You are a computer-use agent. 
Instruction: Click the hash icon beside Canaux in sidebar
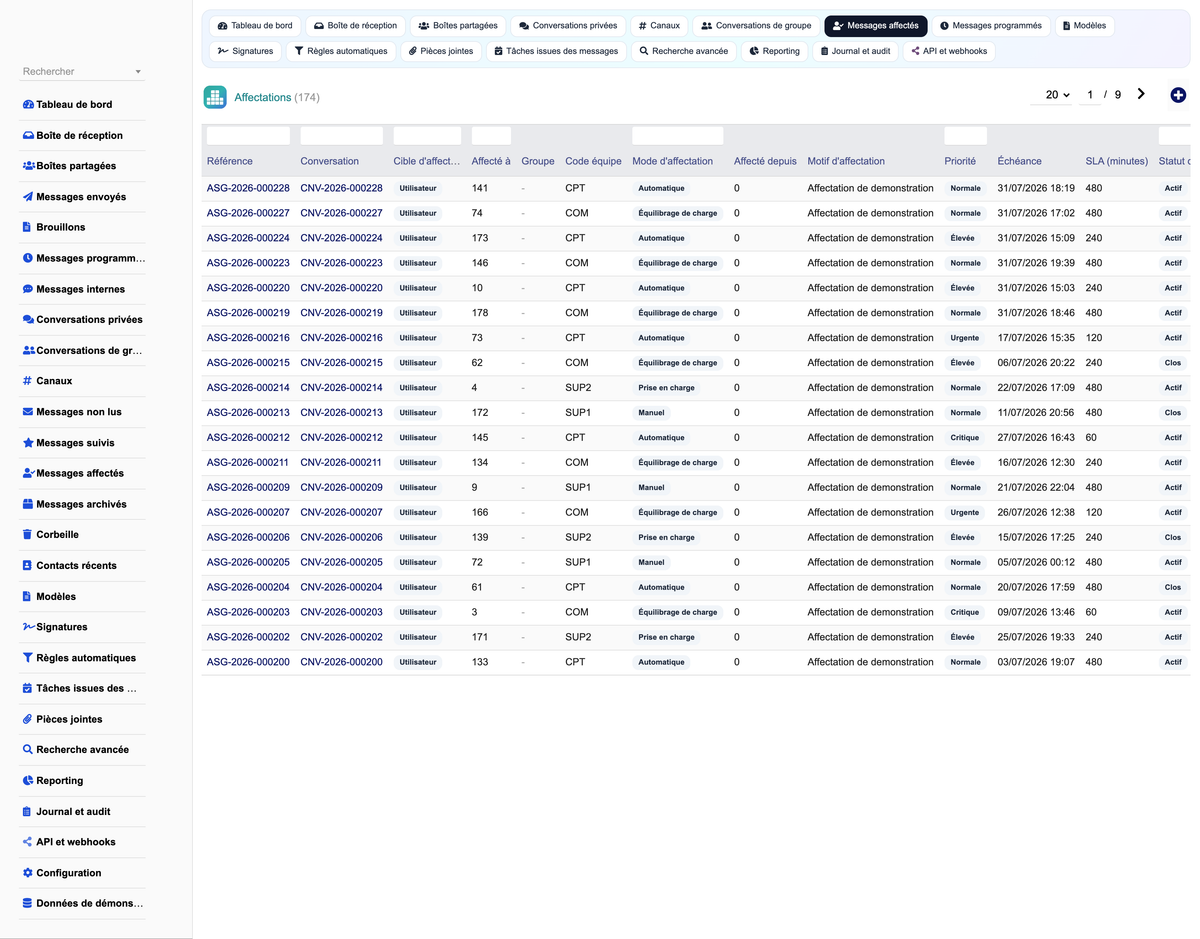tap(27, 381)
